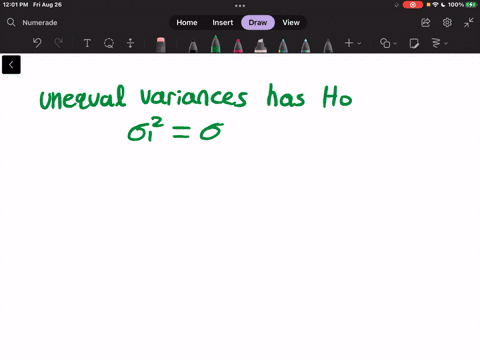Screen dimensions: 480x360
Task: Tap the battery status indicator
Action: pyautogui.click(x=471, y=5)
